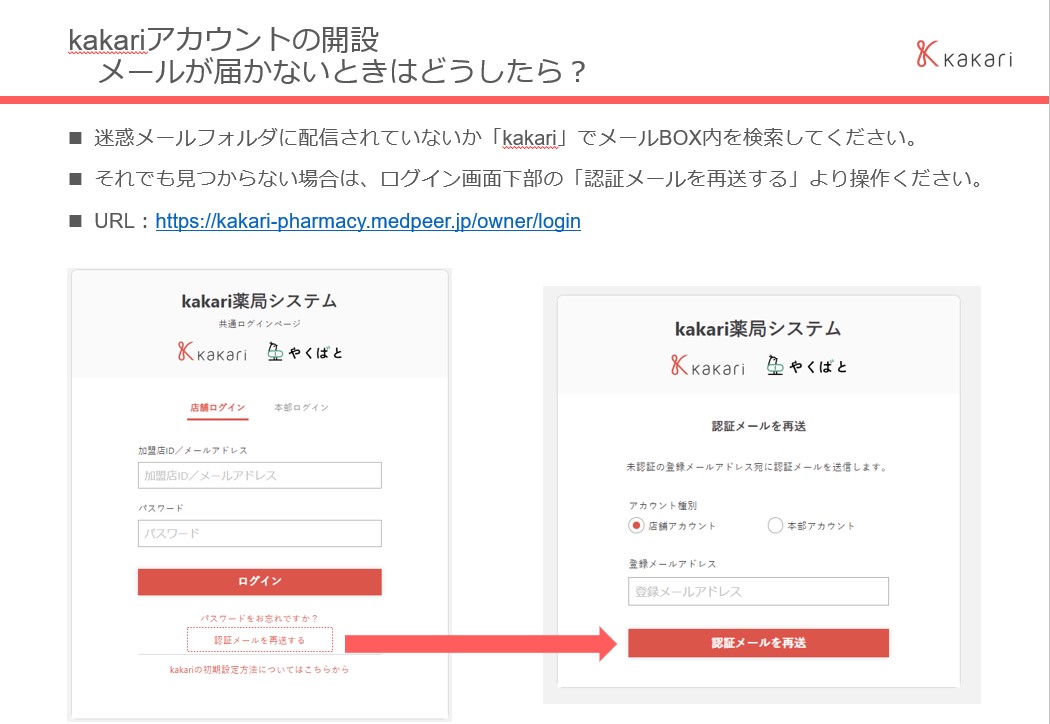Click the kakari logo in the resend panel
Viewport: 1050px width, 724px height.
(x=708, y=366)
